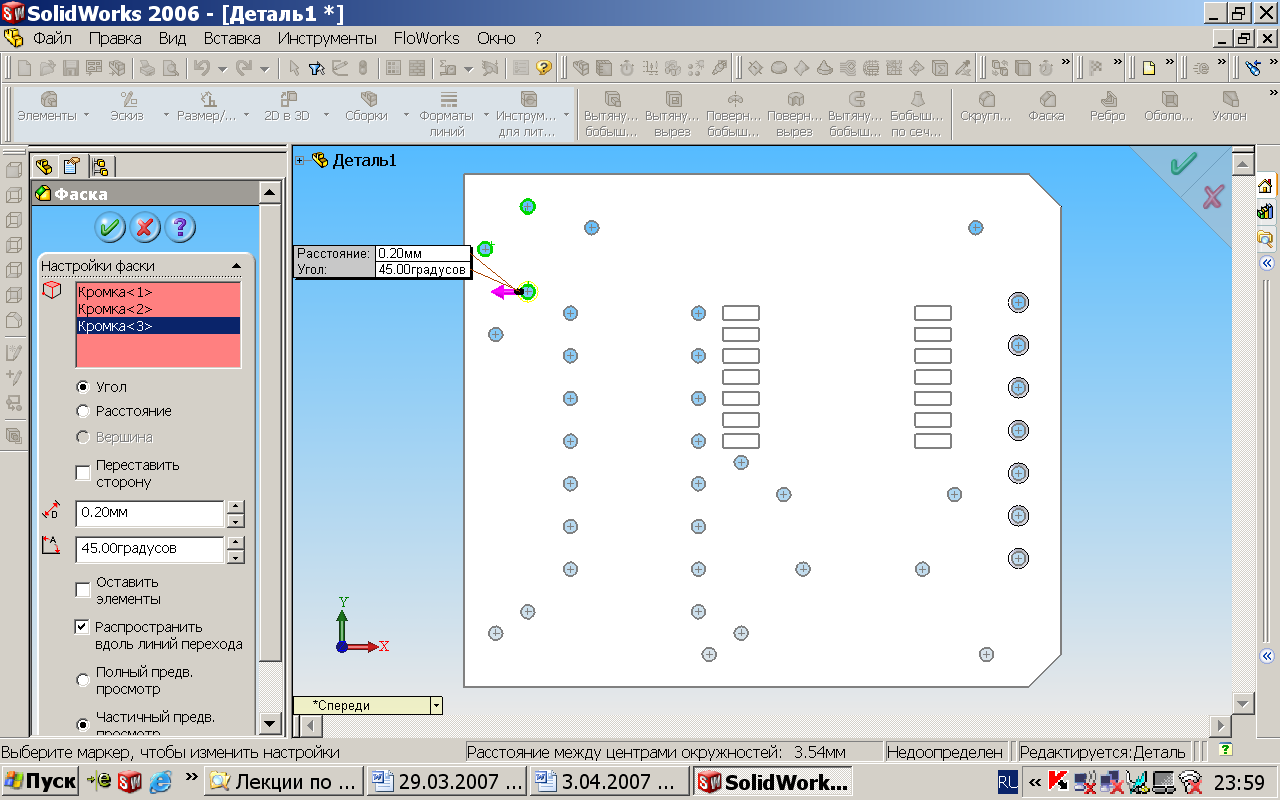The image size is (1280, 800).
Task: Cancel the chamfer with the red X button
Action: tap(145, 227)
